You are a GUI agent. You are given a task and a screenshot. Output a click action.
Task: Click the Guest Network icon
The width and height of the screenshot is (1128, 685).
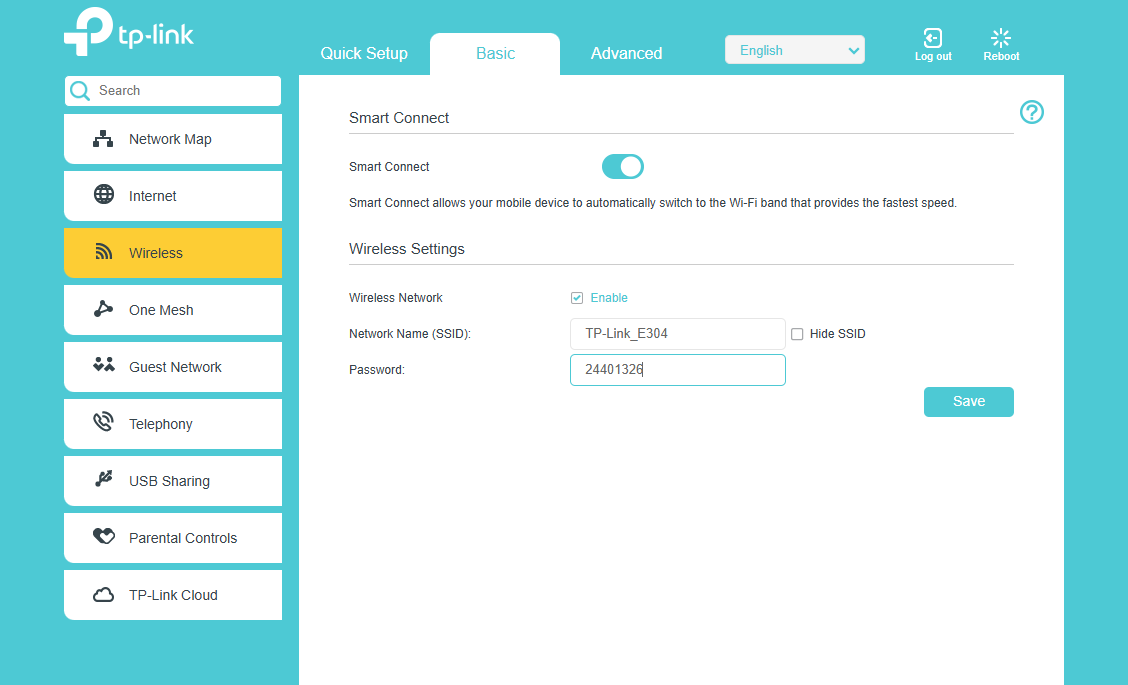coord(103,366)
